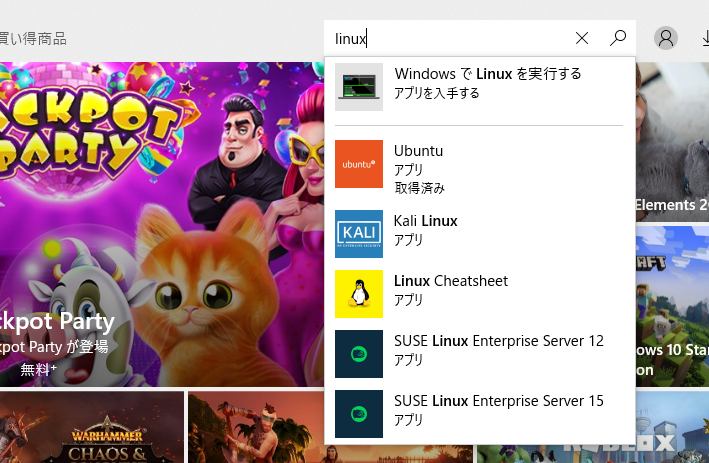Screen dimensions: 709x463
Task: Click the SUSE Enterprise Server 15 icon
Action: pyautogui.click(x=359, y=414)
